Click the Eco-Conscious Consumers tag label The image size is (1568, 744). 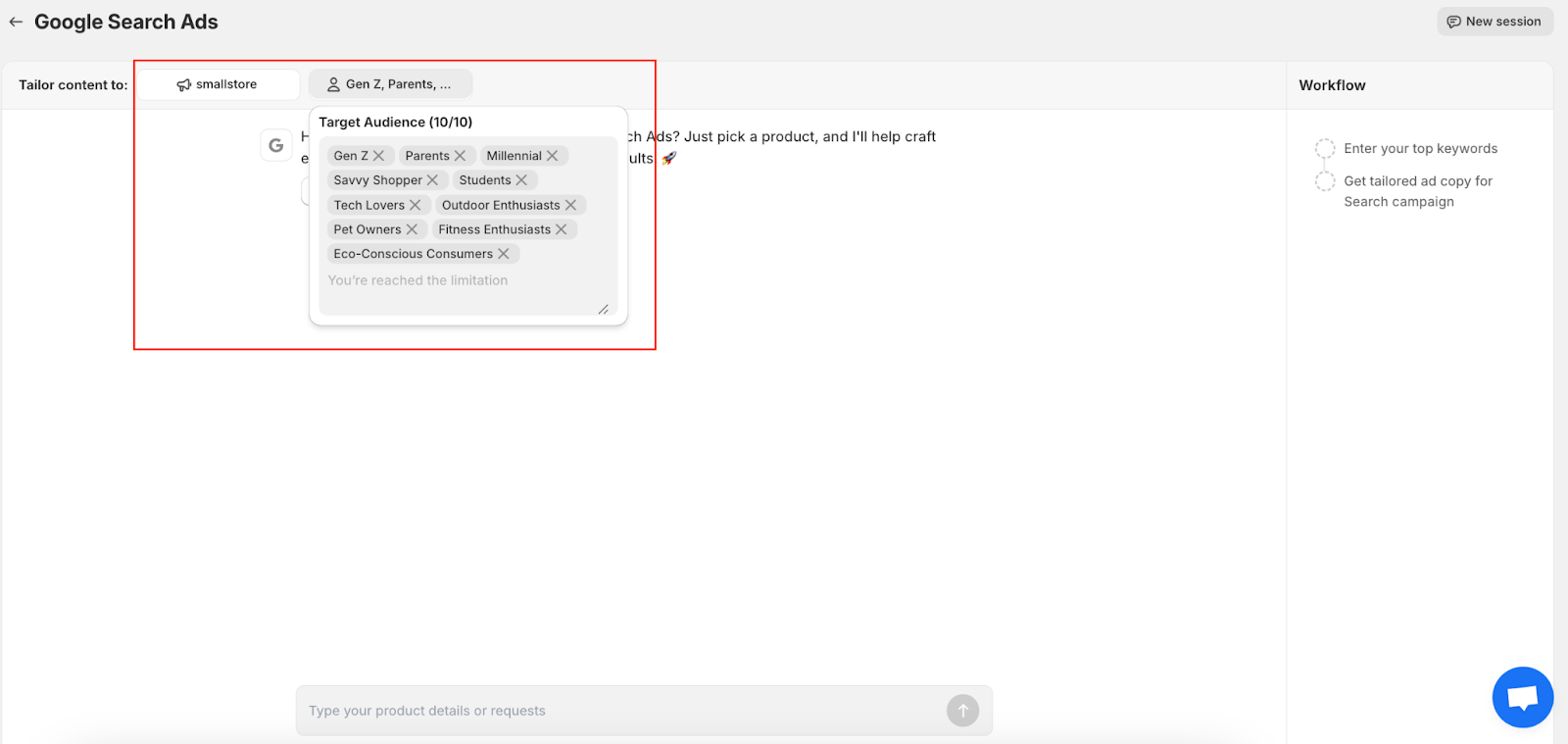pos(414,254)
